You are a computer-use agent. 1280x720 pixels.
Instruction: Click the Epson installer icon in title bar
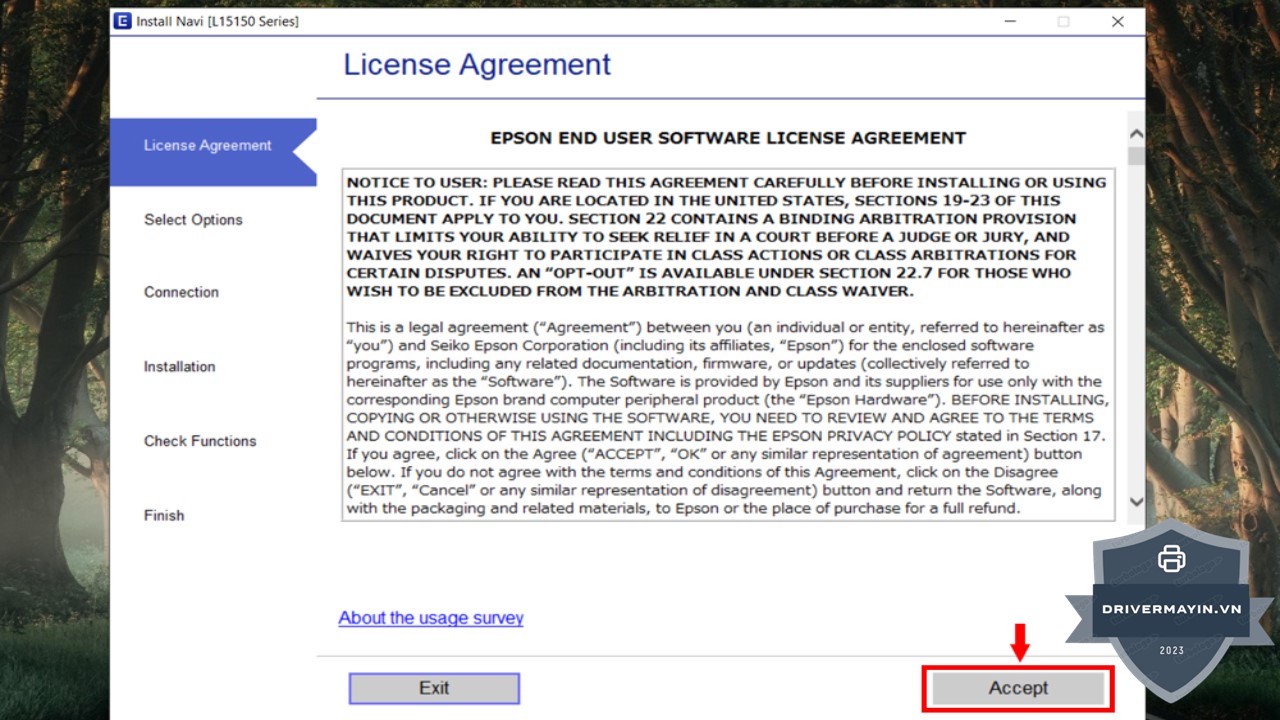[x=122, y=21]
